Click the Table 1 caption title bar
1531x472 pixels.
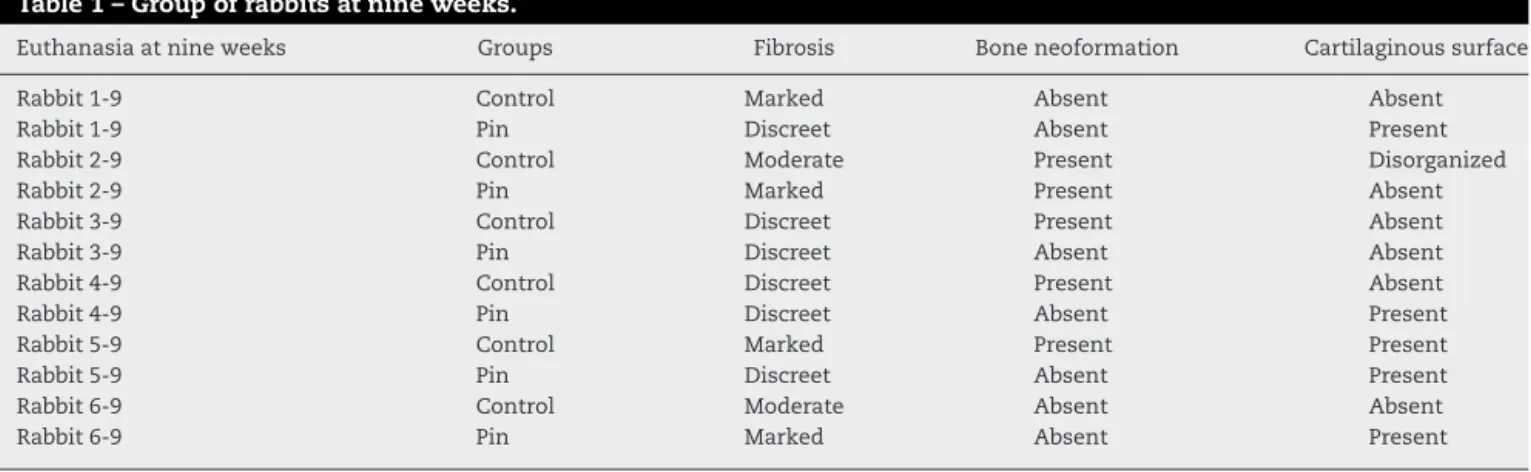[x=765, y=11]
